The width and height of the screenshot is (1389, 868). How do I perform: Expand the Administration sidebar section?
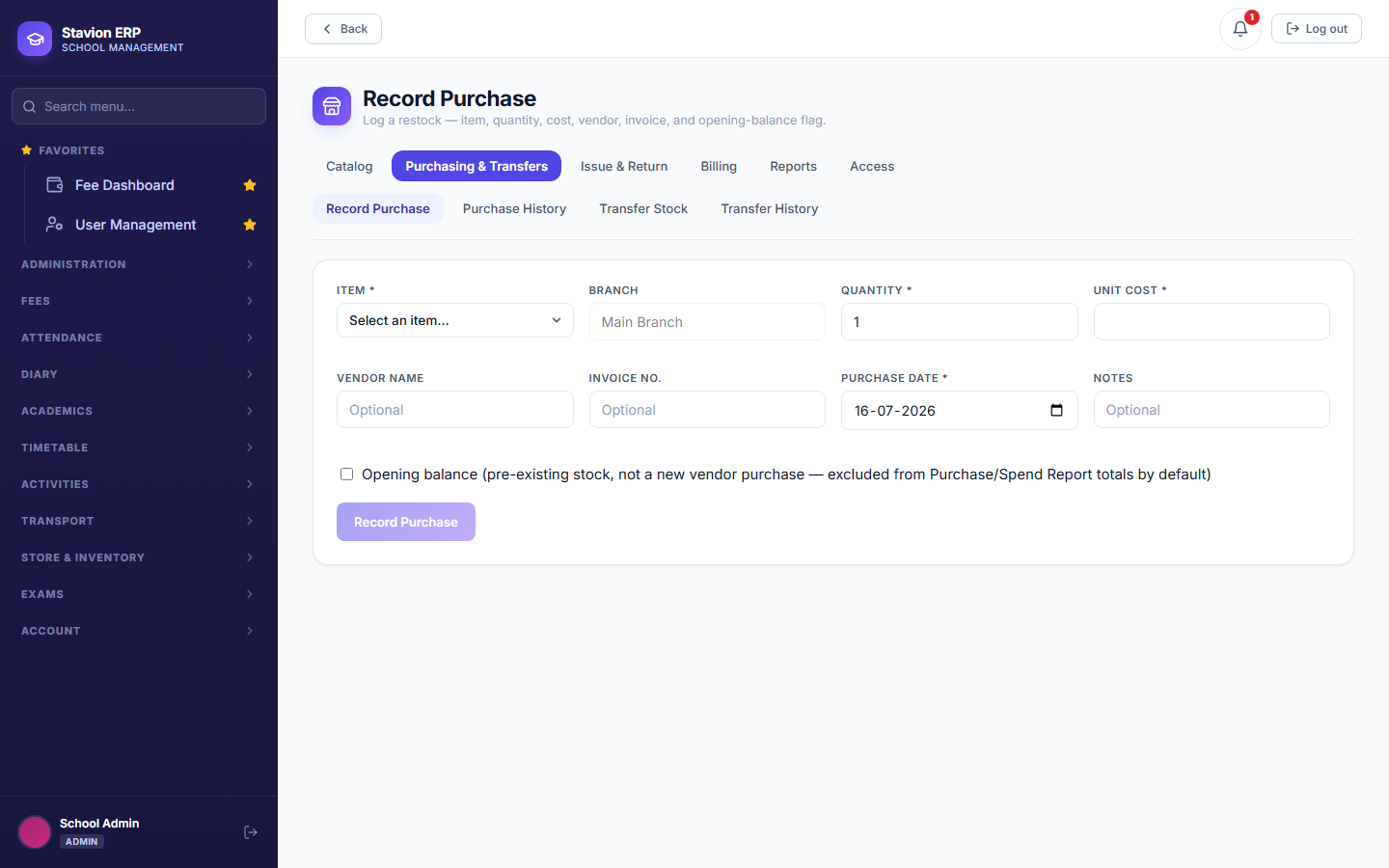[139, 264]
